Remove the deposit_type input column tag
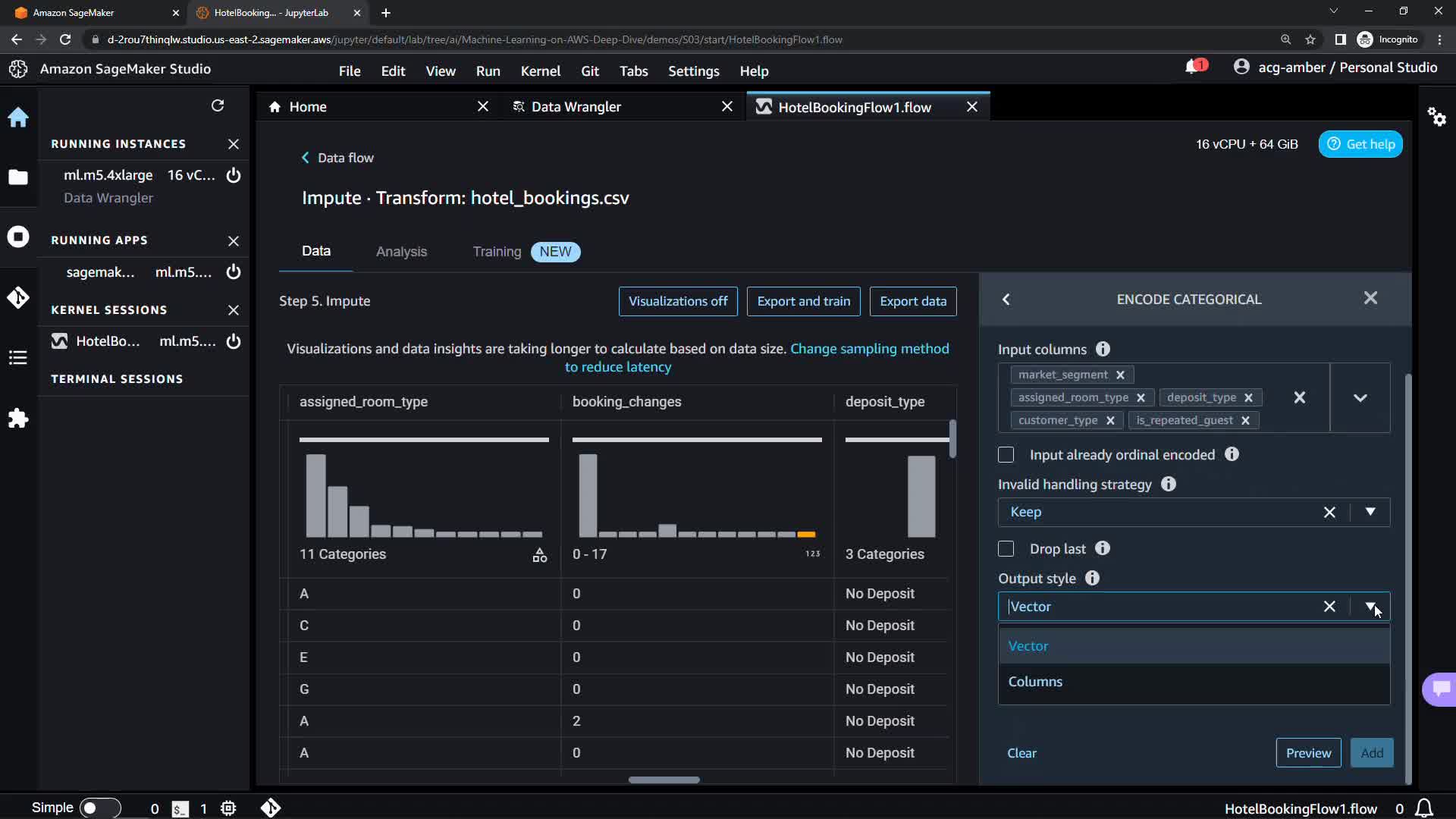Viewport: 1456px width, 819px height. click(x=1248, y=398)
